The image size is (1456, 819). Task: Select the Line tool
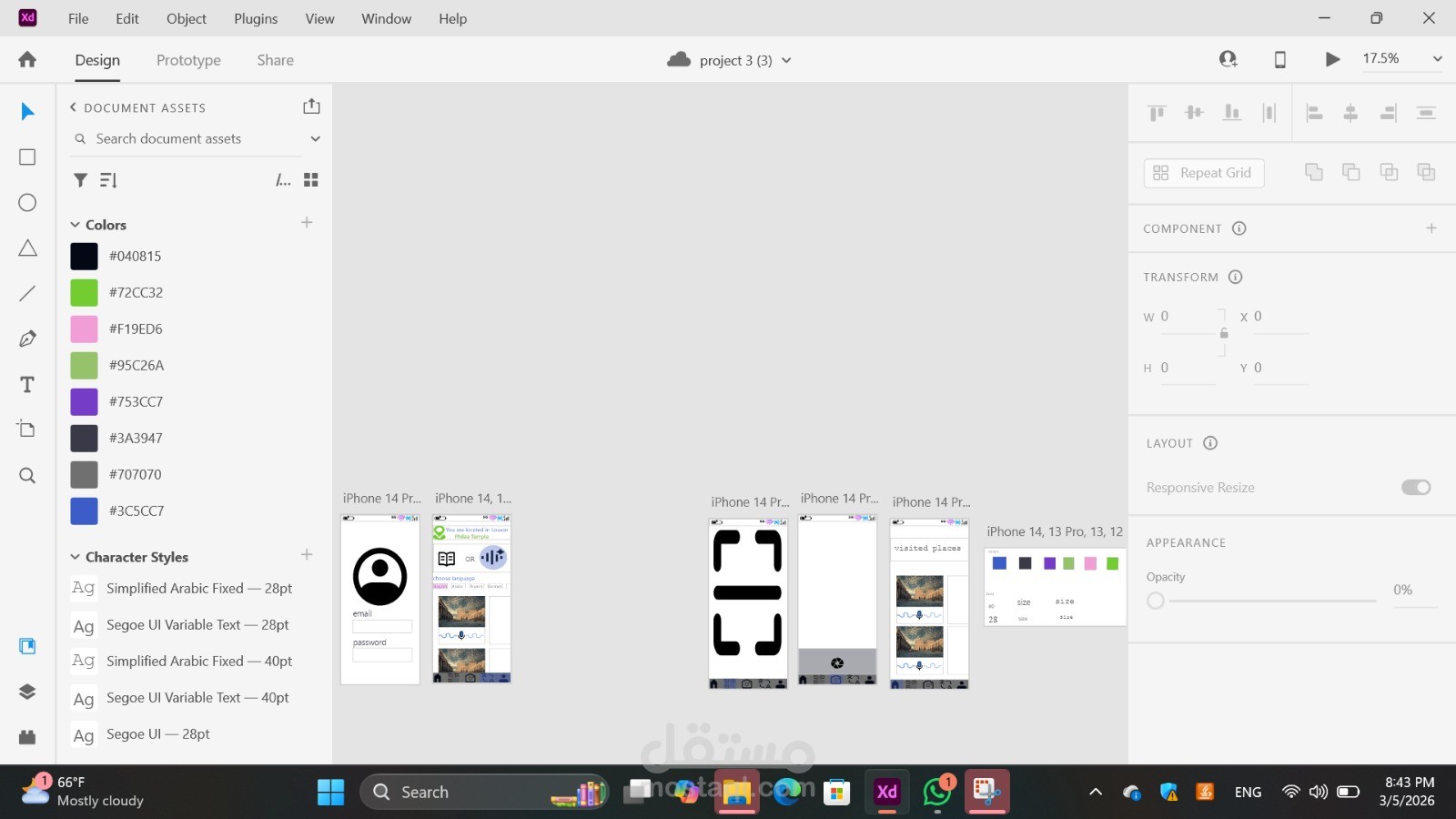[27, 293]
